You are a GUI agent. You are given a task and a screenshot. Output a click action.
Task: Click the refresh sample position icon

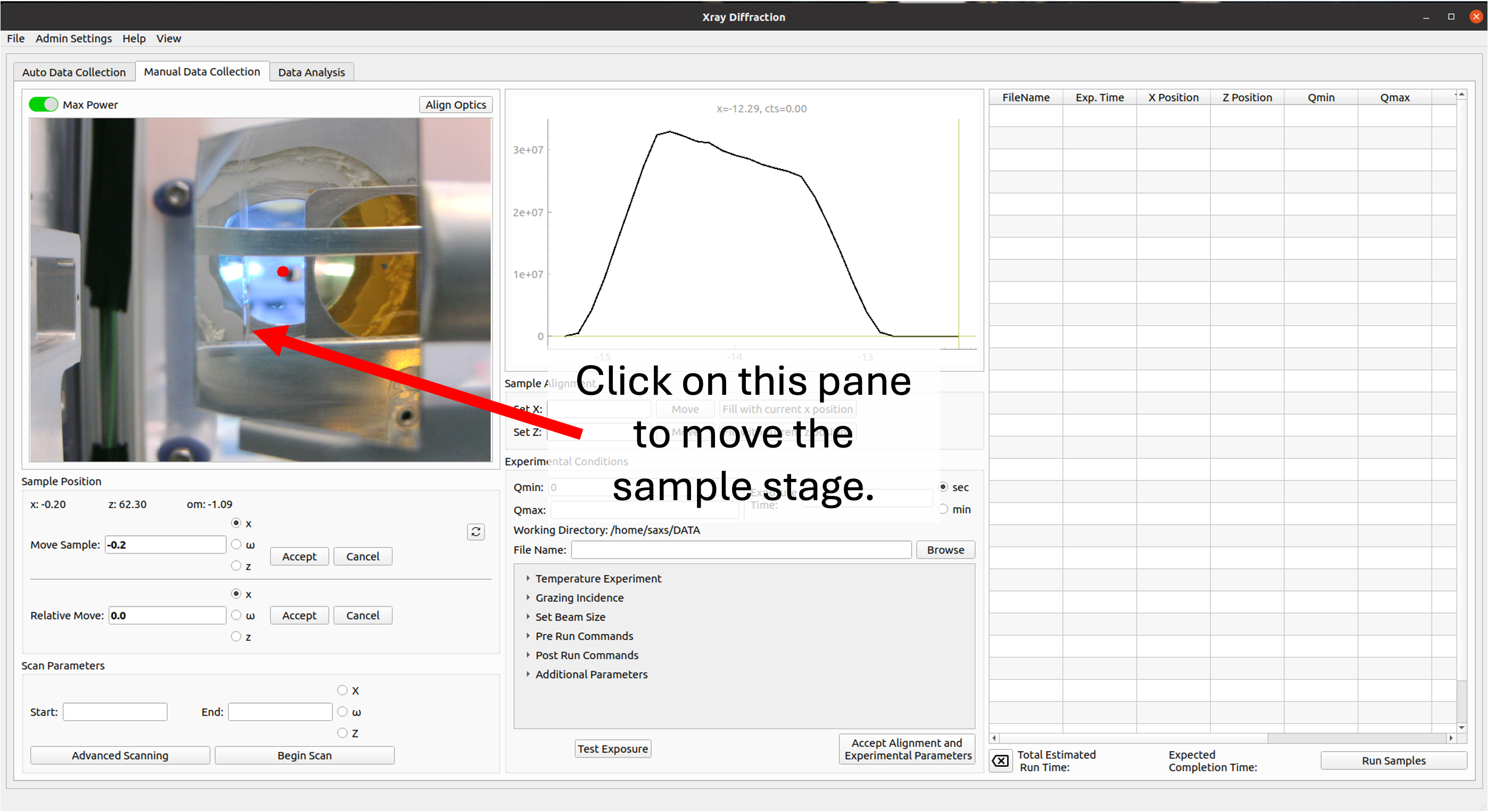pos(475,532)
